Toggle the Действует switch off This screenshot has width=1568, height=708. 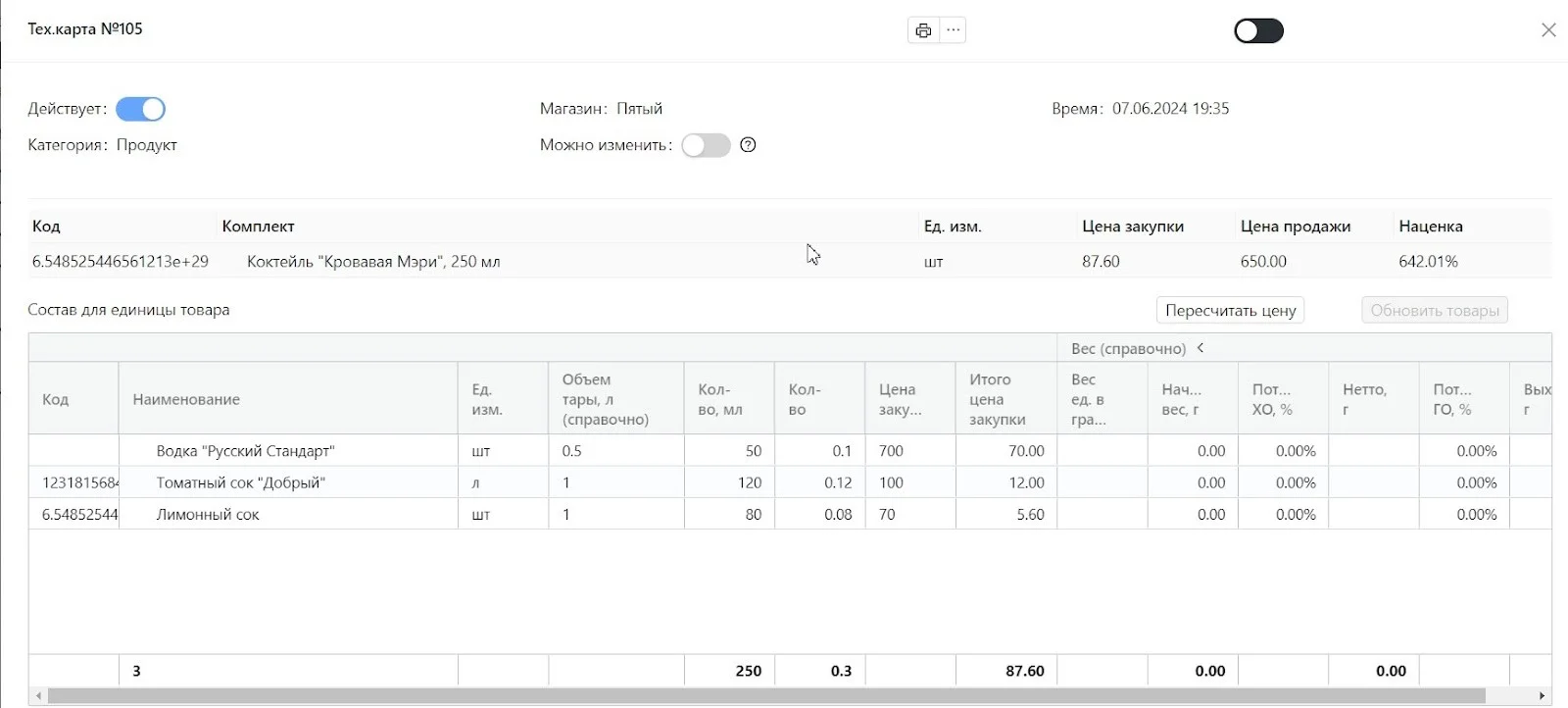(x=140, y=109)
